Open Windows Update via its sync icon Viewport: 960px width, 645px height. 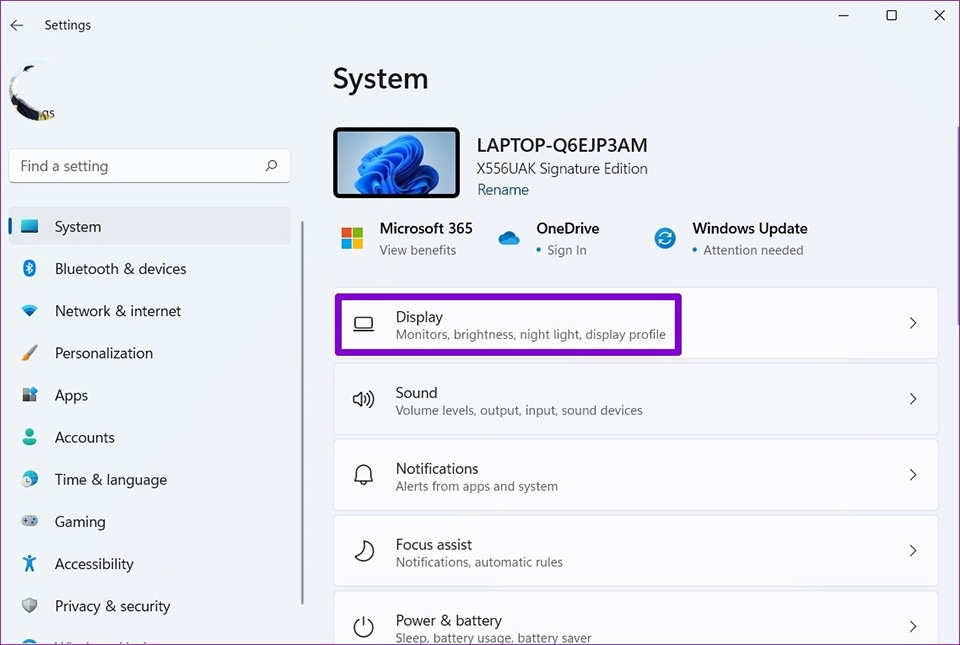coord(664,238)
